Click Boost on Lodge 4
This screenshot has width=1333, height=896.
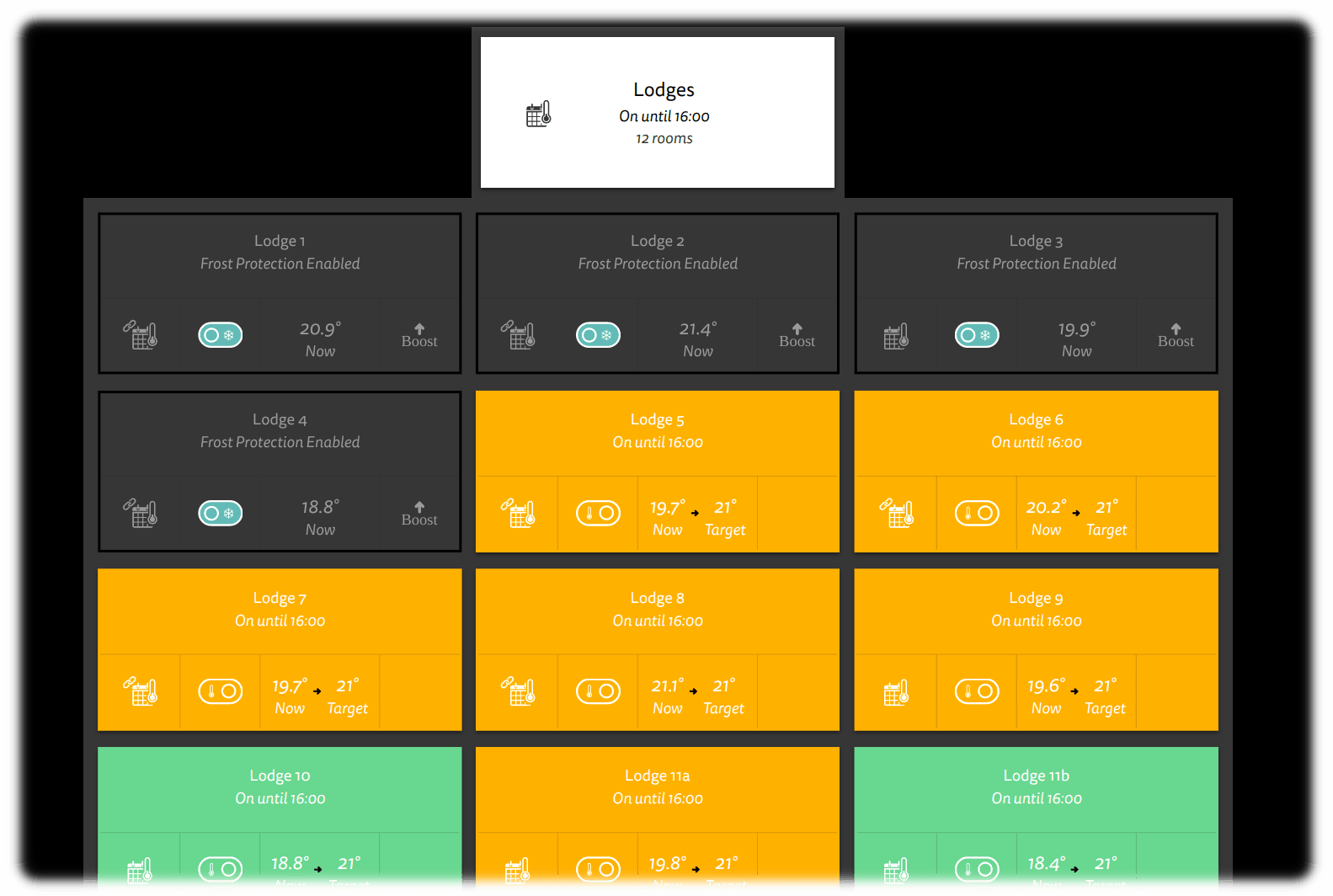[x=419, y=514]
